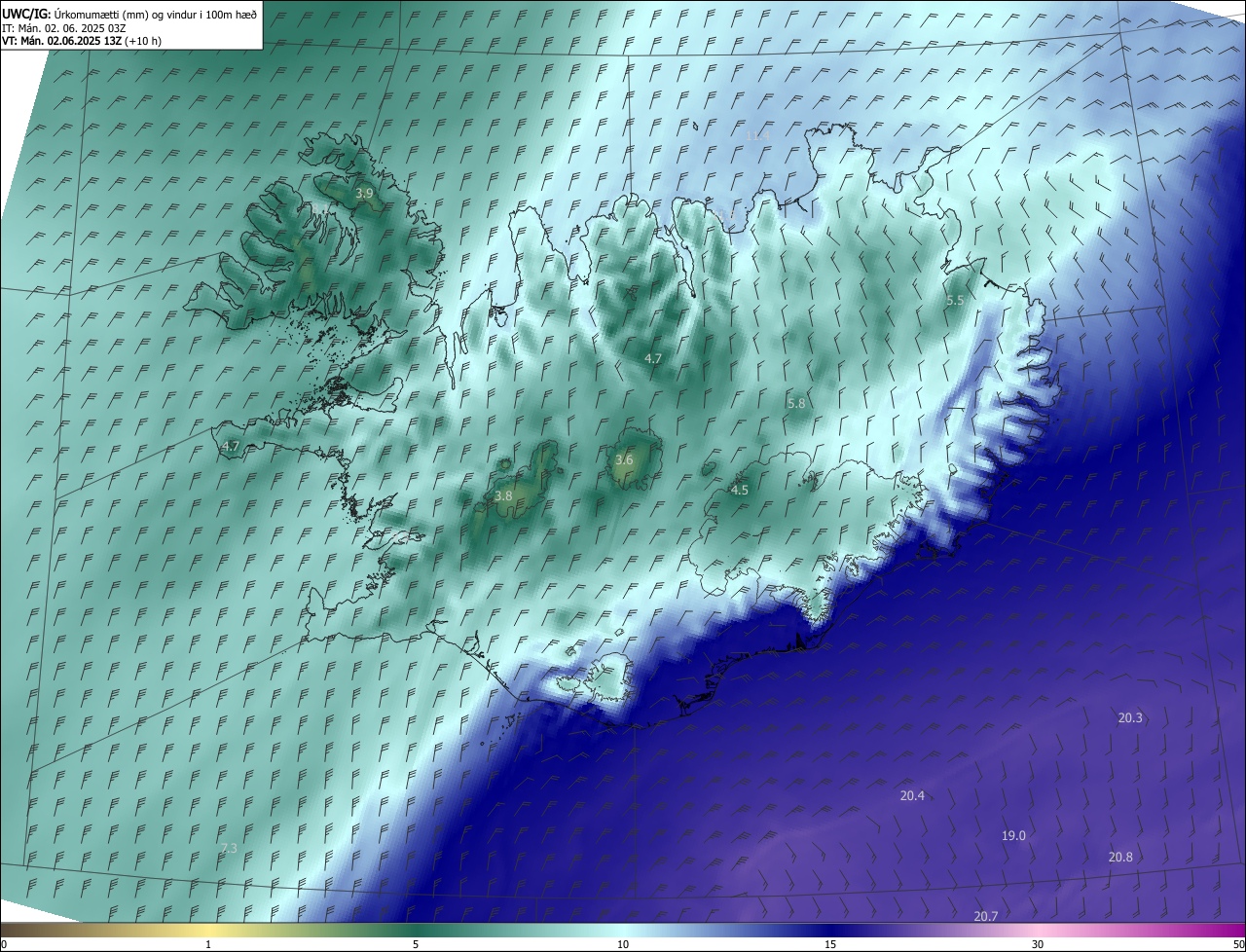Click the 30 tick on color scale

(1038, 944)
